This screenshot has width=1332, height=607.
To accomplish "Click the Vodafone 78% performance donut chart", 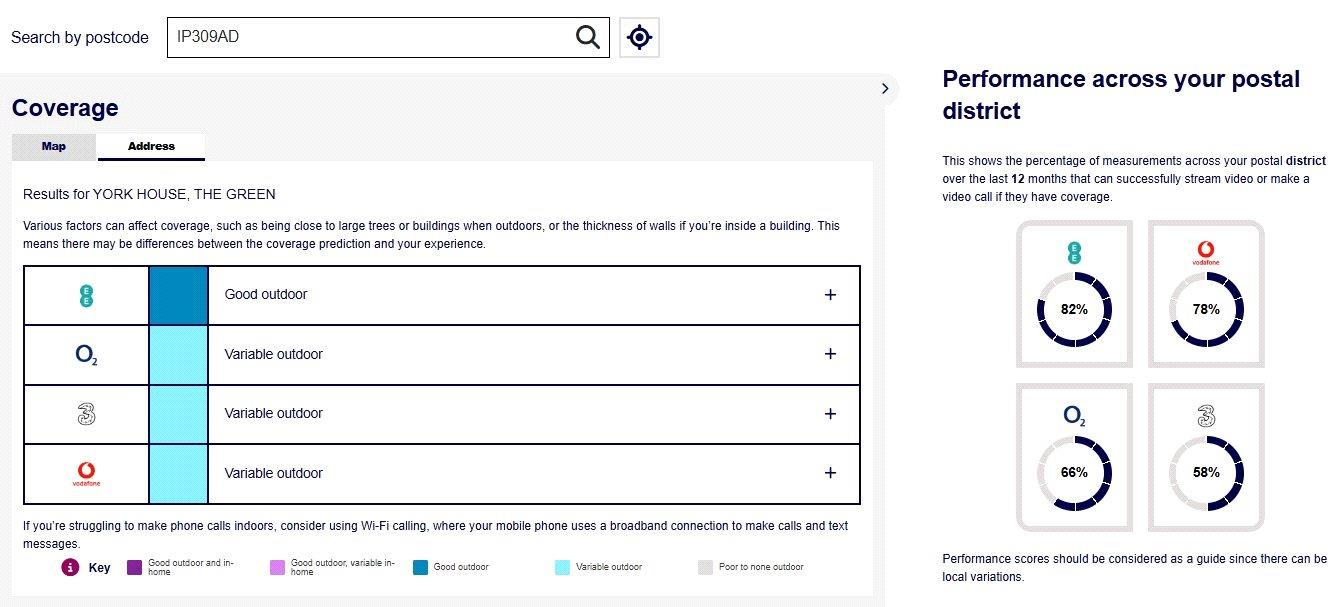I will [1206, 310].
